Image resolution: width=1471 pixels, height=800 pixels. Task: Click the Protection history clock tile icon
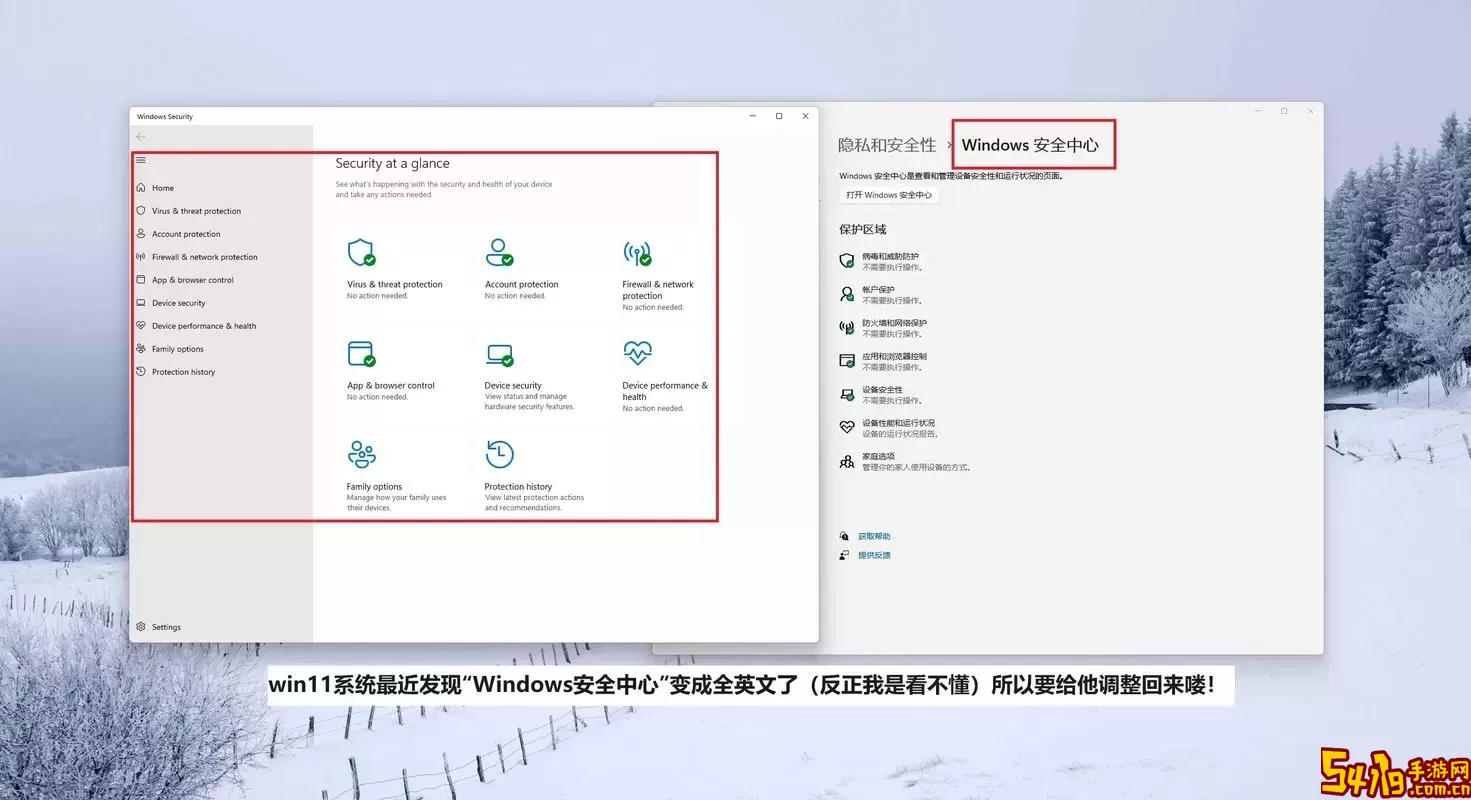pyautogui.click(x=499, y=455)
